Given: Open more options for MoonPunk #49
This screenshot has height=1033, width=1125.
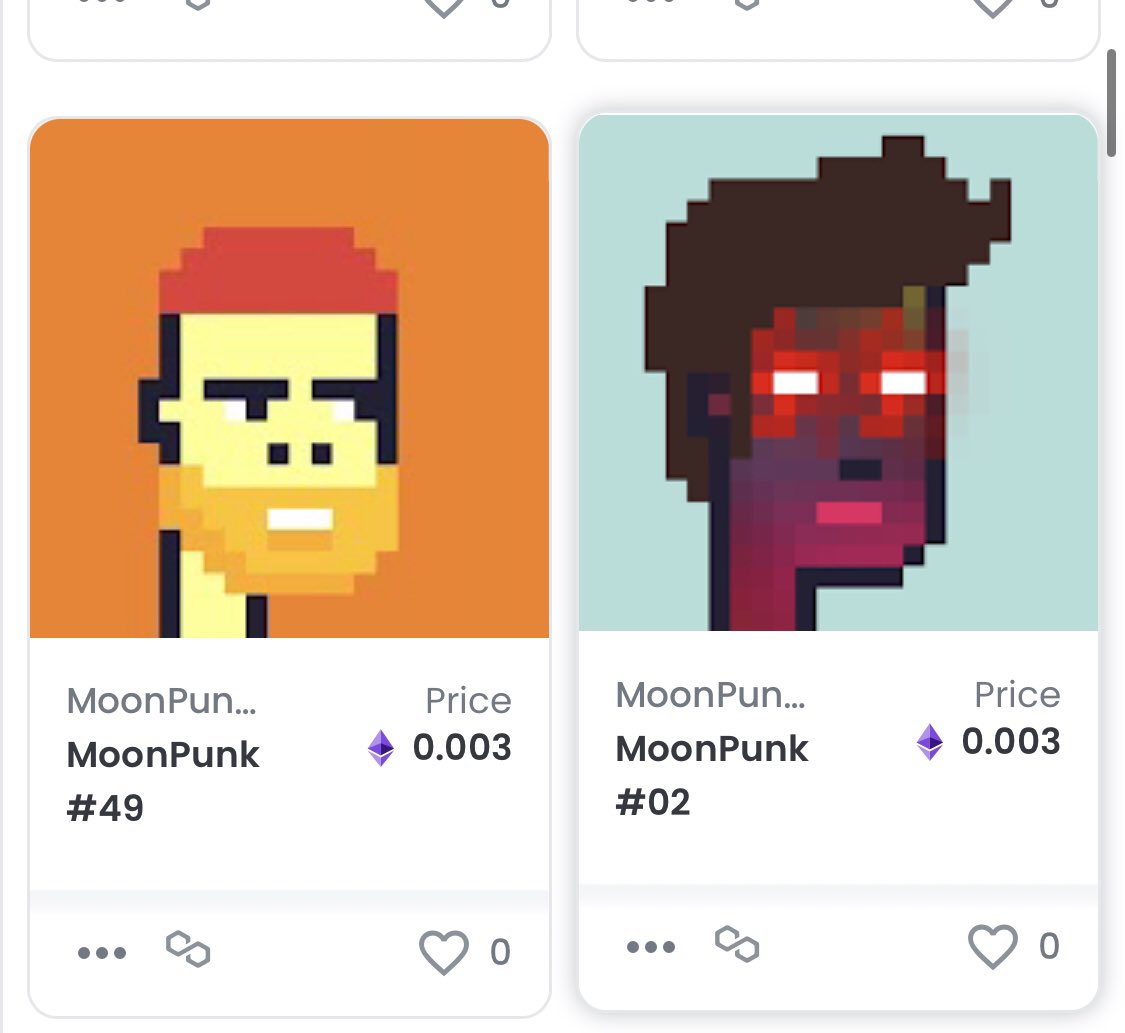Looking at the screenshot, I should 102,953.
